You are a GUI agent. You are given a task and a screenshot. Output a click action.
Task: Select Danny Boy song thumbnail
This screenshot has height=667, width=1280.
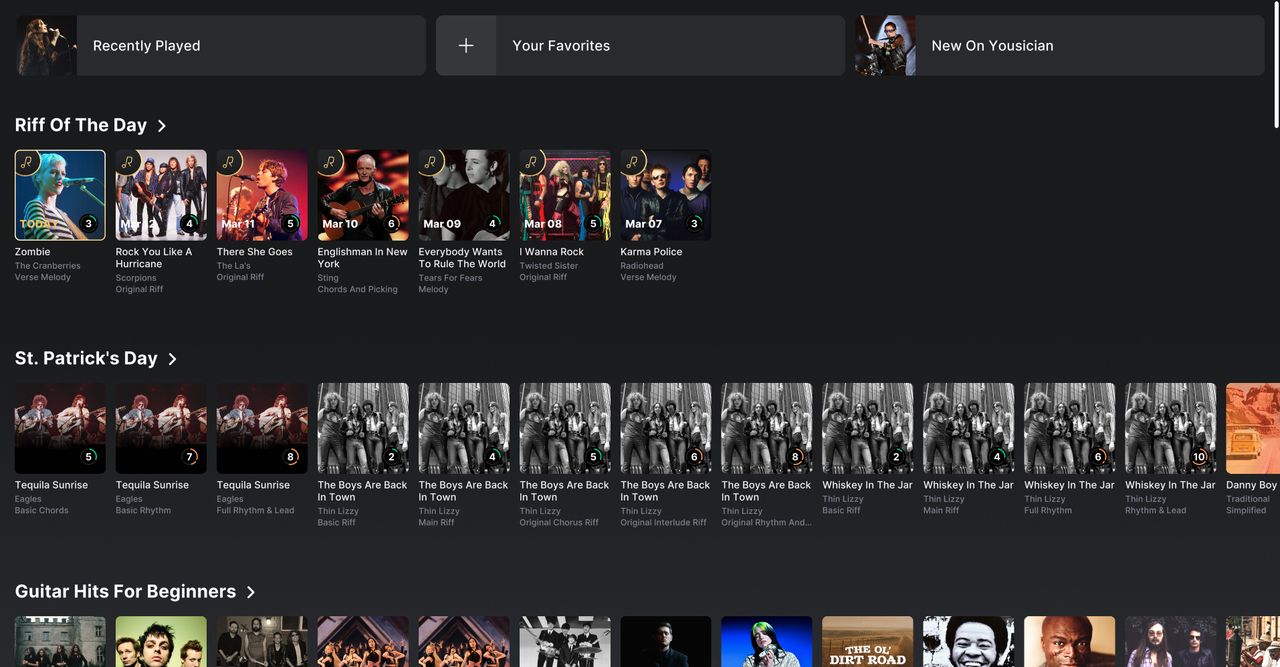tap(1253, 428)
